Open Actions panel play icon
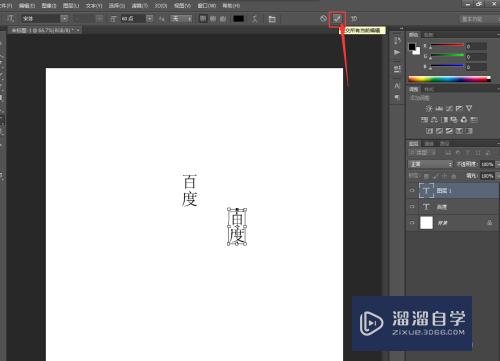The height and width of the screenshot is (361, 500). pyautogui.click(x=397, y=52)
